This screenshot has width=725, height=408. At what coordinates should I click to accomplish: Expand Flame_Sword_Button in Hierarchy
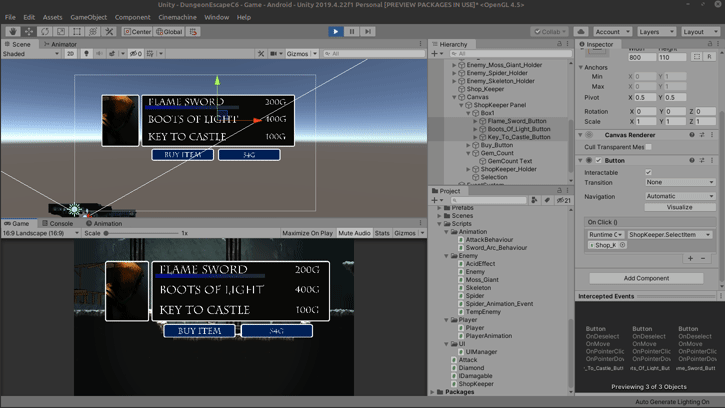point(475,121)
